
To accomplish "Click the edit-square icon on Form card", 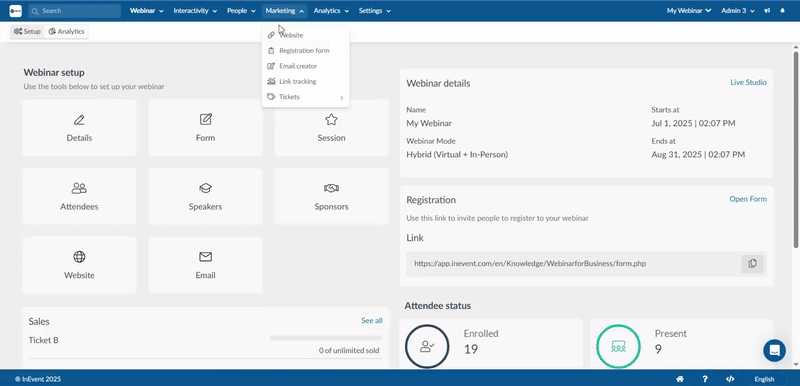I will 206,120.
